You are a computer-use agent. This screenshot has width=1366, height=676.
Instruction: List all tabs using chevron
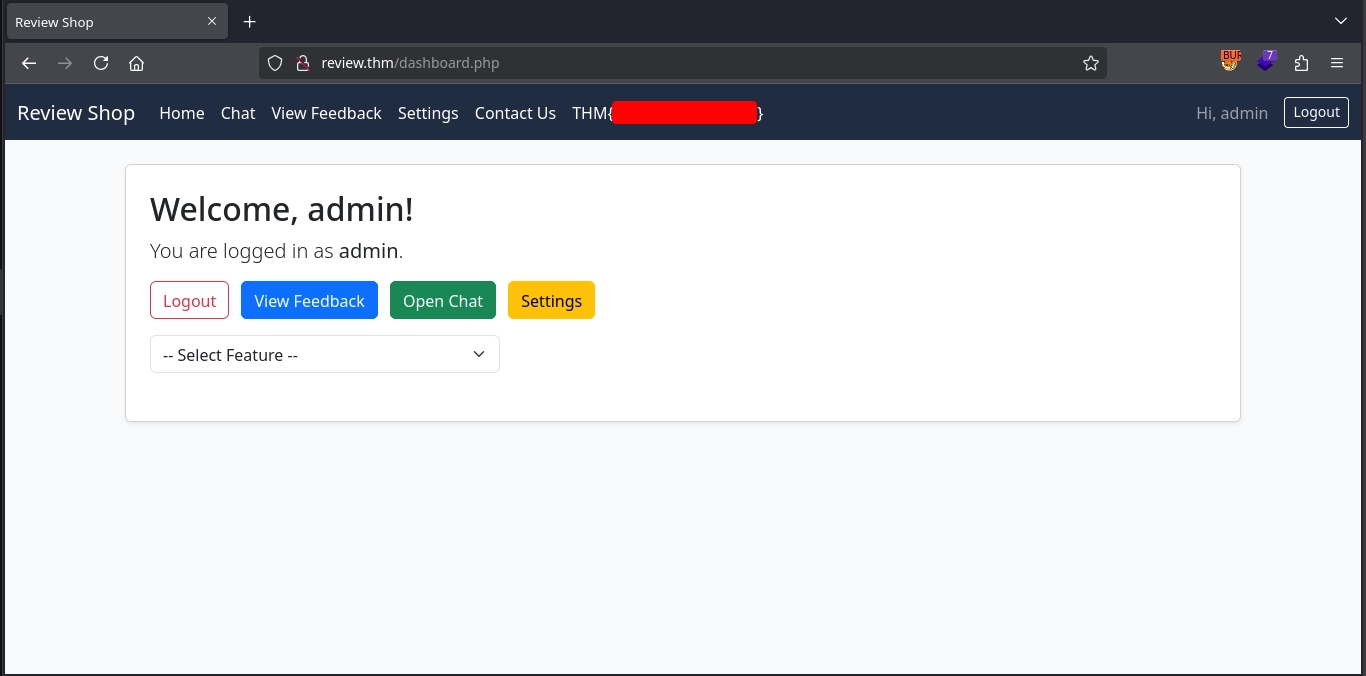tap(1341, 21)
